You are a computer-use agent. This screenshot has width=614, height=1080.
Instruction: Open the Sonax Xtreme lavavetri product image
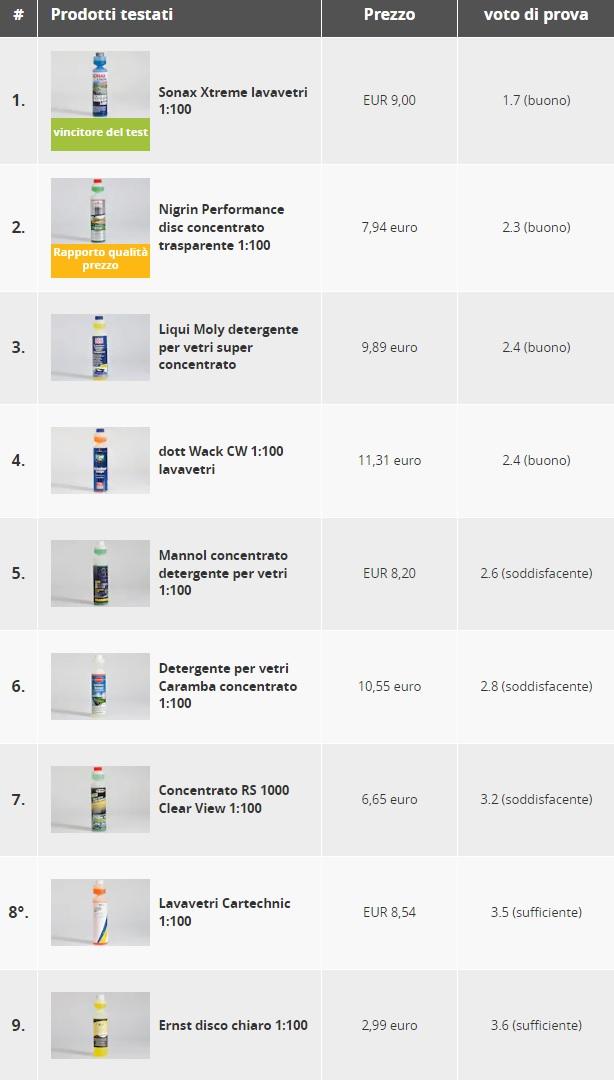(100, 84)
